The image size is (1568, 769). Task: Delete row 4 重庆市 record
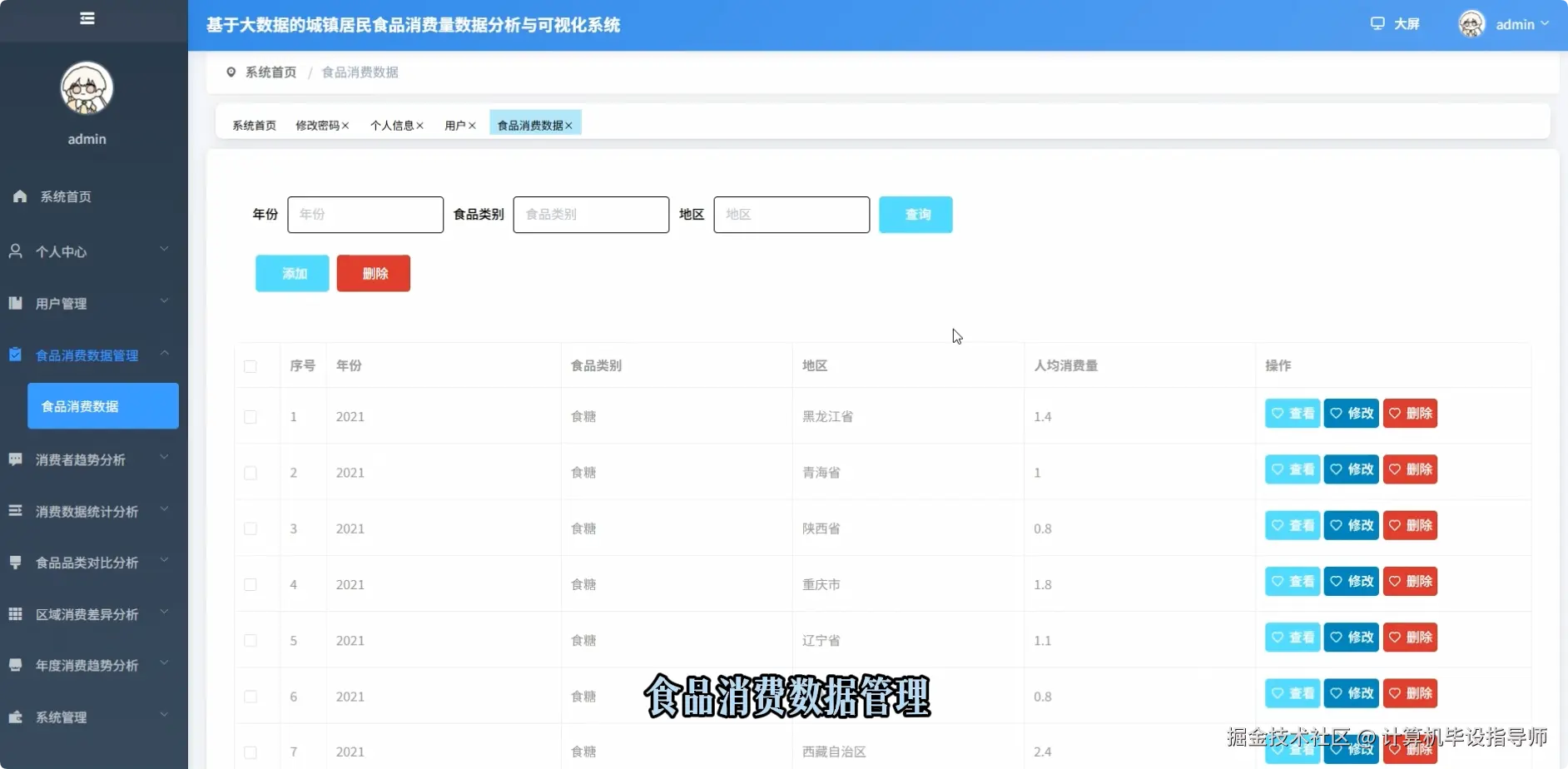click(x=1410, y=581)
